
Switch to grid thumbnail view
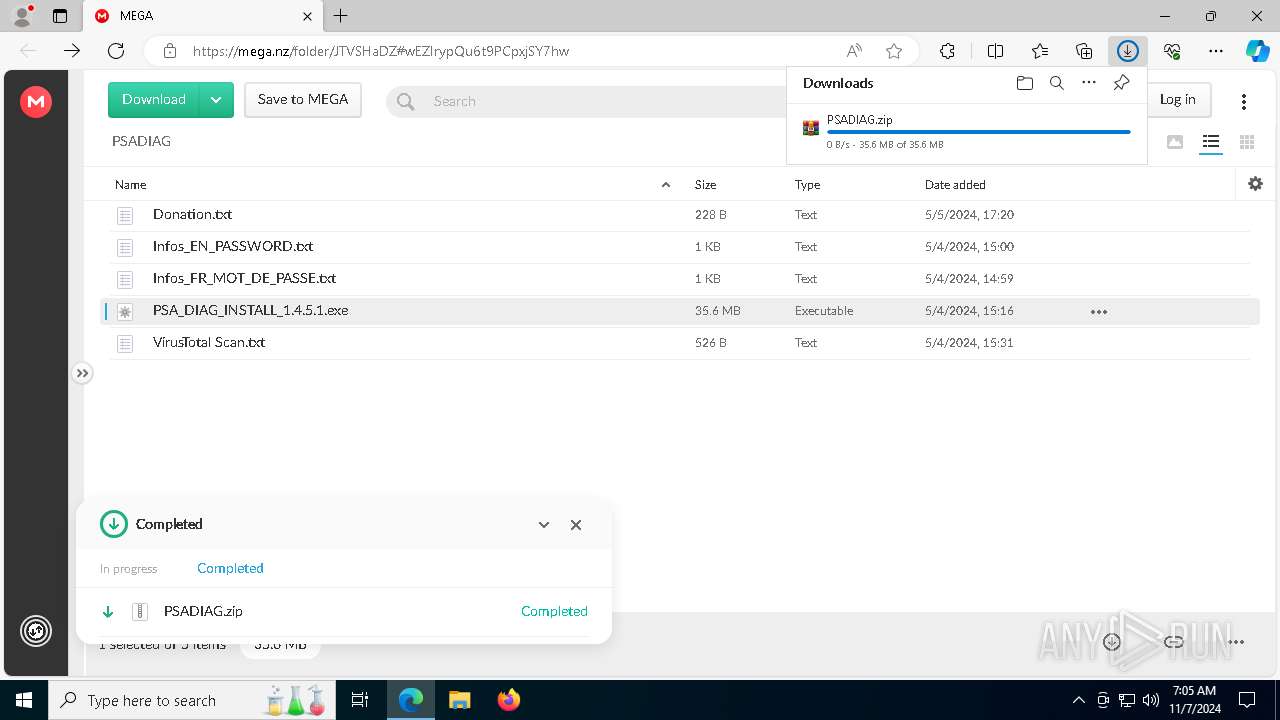click(x=1247, y=142)
